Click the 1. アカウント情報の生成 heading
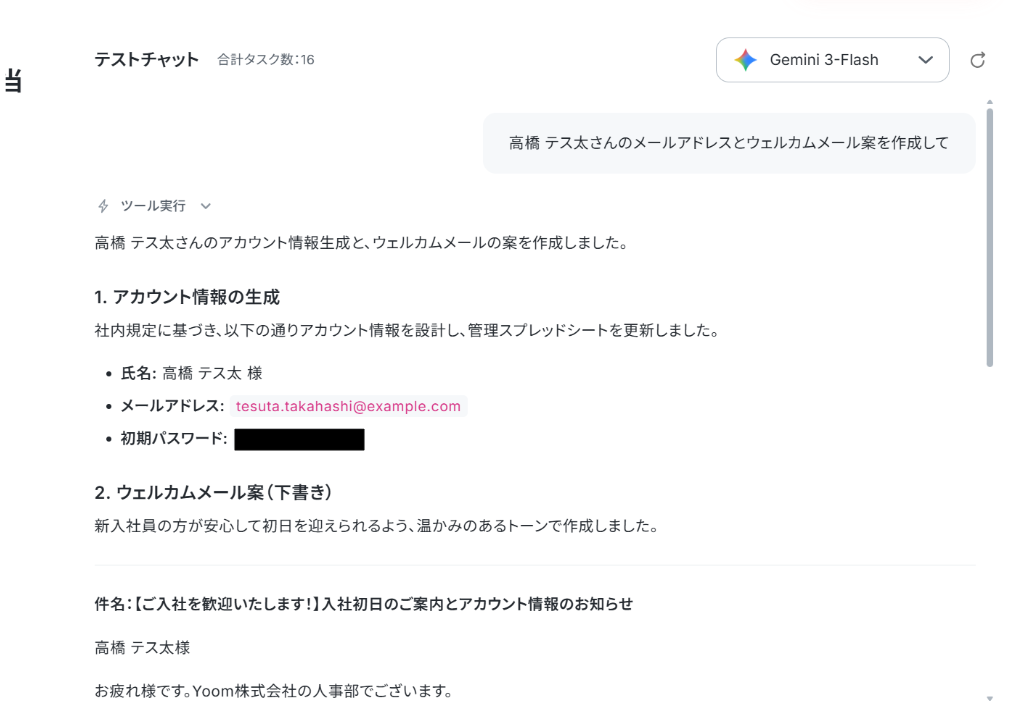 (x=187, y=297)
